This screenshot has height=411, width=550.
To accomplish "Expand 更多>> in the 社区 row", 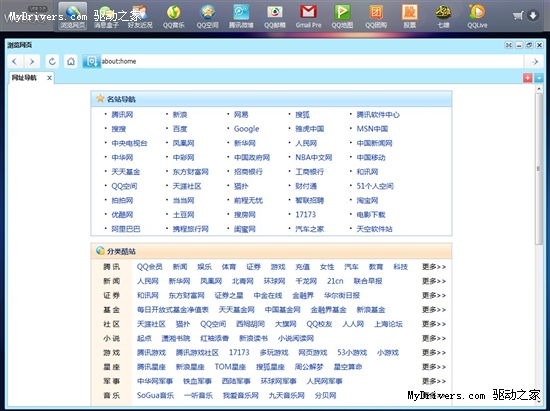I will [434, 324].
